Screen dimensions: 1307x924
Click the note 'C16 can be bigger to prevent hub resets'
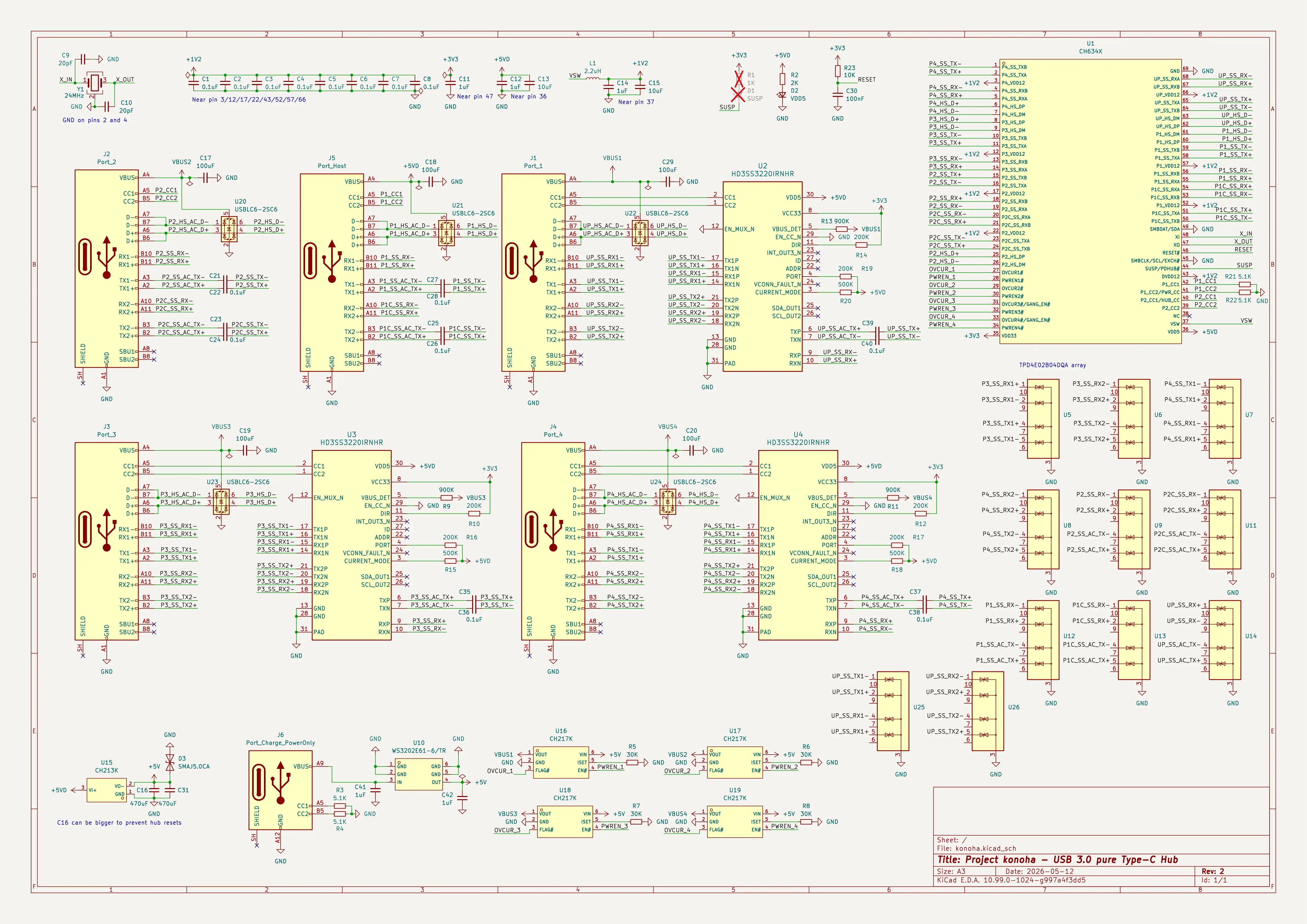click(119, 823)
